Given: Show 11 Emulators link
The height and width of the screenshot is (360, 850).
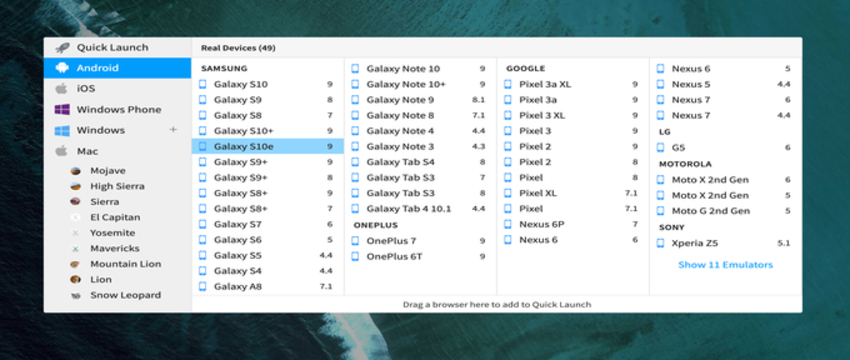Looking at the screenshot, I should pyautogui.click(x=725, y=265).
